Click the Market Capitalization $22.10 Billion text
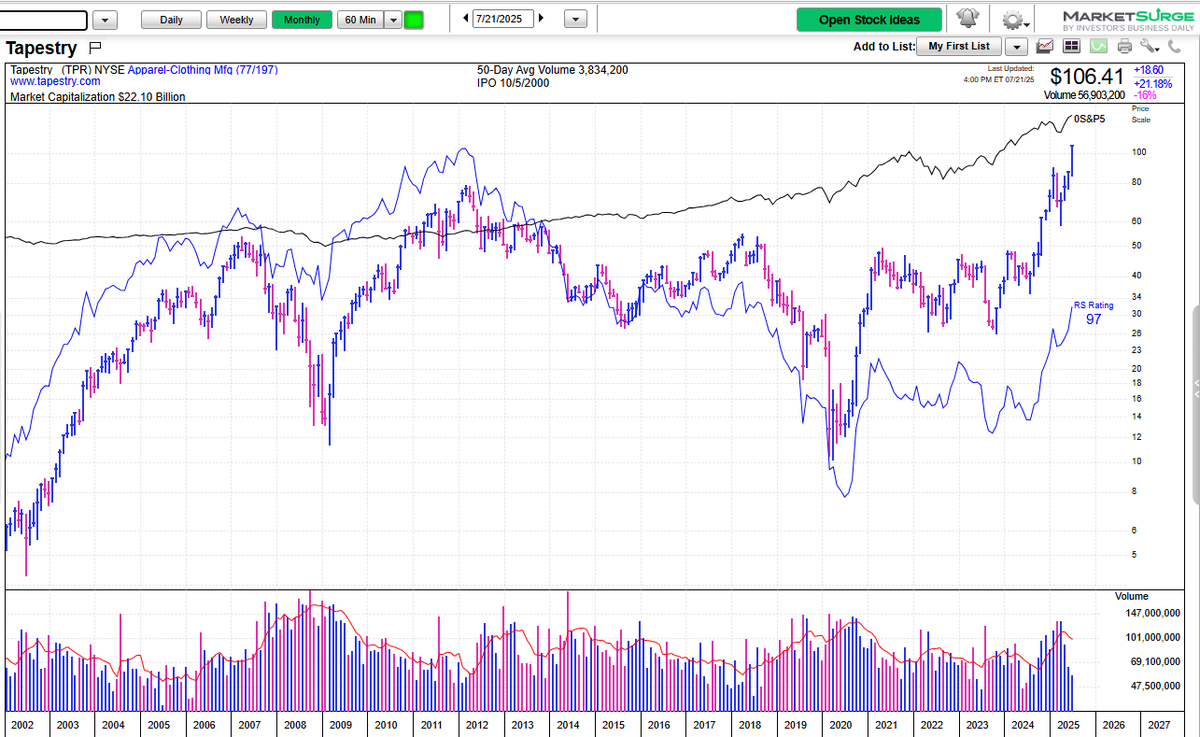 point(98,98)
